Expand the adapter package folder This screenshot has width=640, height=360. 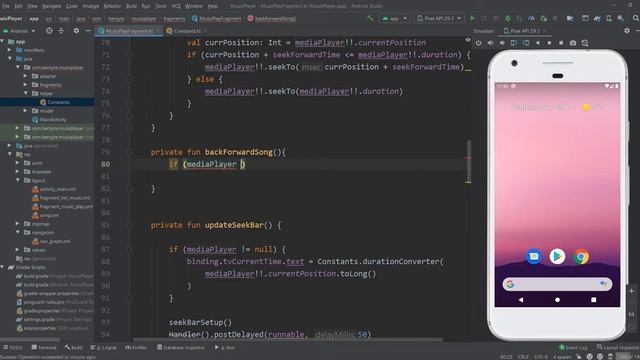click(x=26, y=76)
